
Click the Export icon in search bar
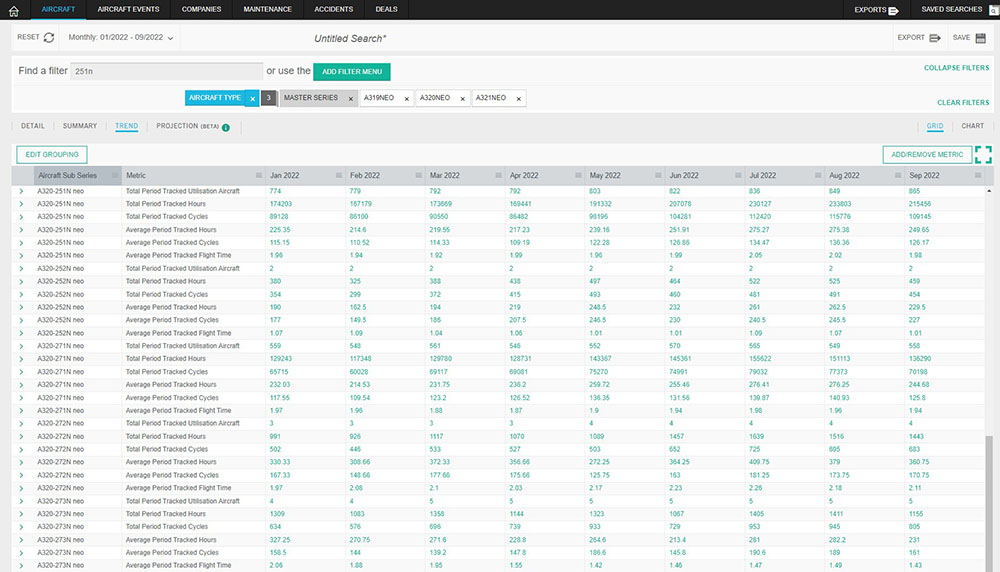pos(935,38)
